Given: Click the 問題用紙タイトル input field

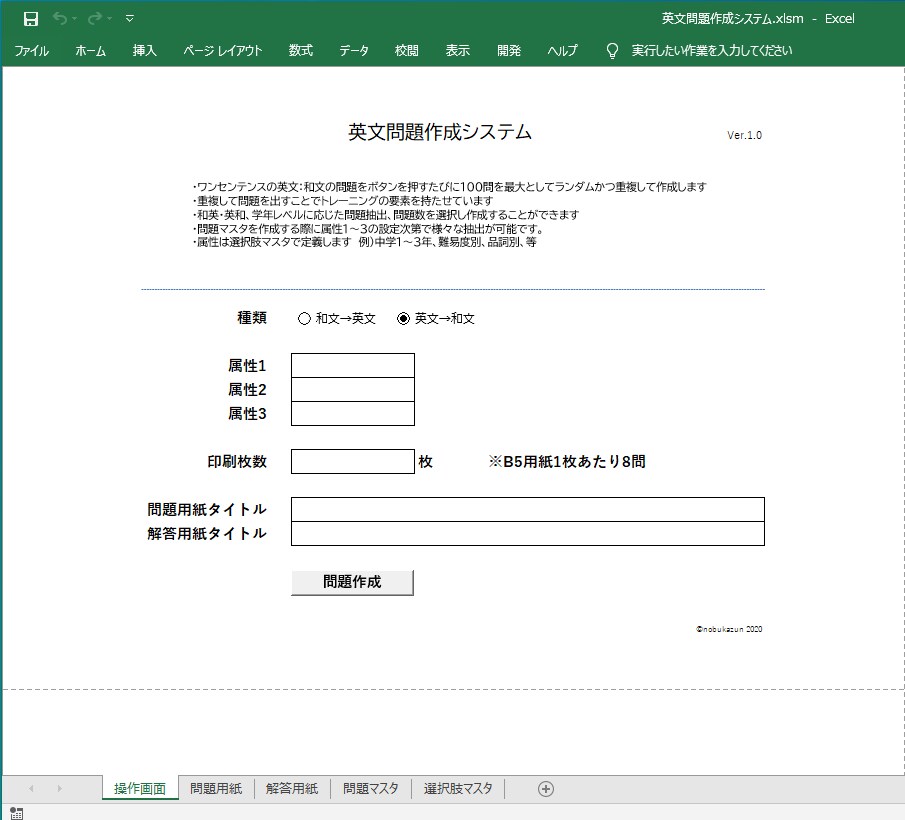Looking at the screenshot, I should point(528,510).
